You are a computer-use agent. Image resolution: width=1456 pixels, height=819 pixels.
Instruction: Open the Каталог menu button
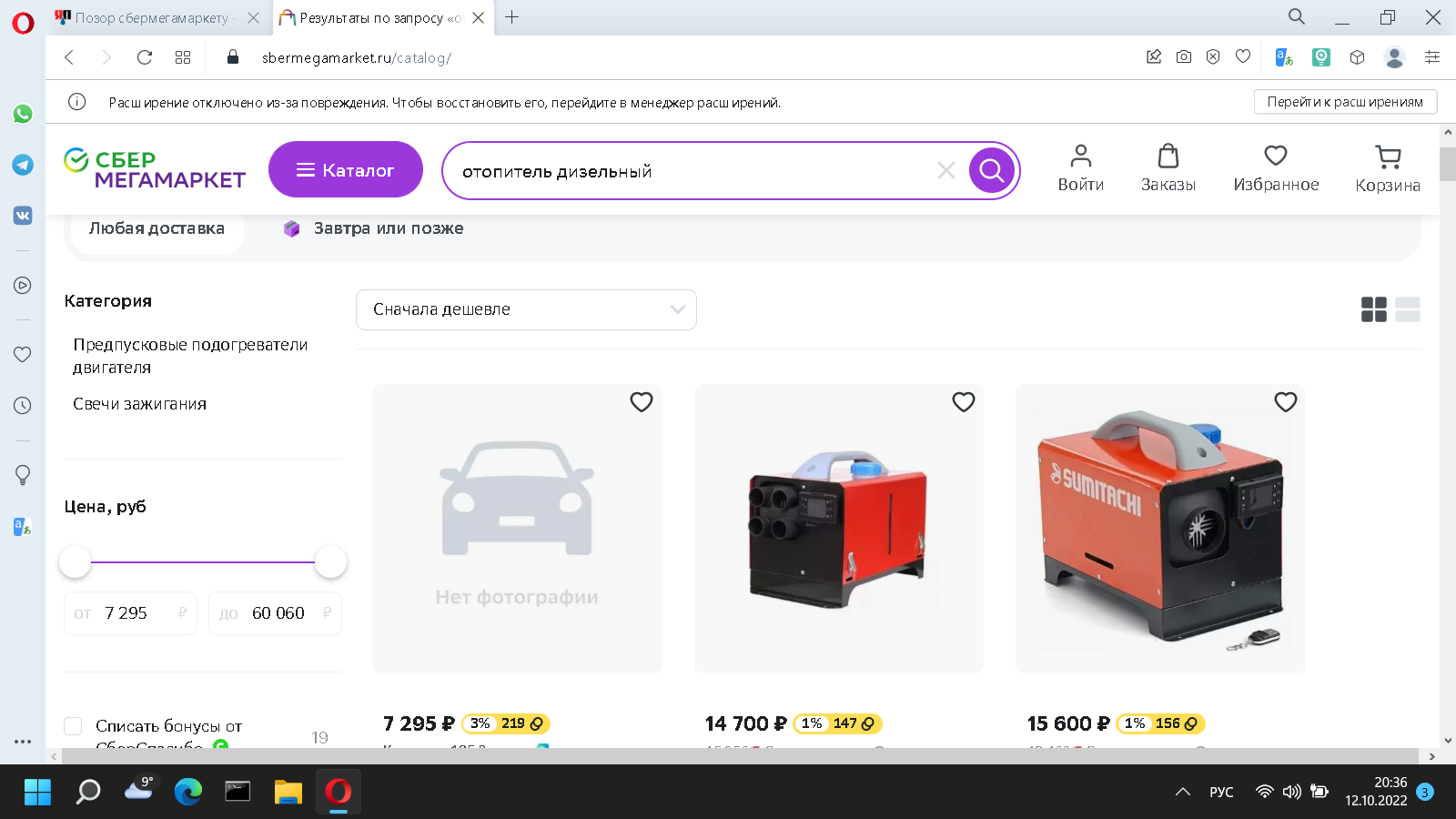346,169
